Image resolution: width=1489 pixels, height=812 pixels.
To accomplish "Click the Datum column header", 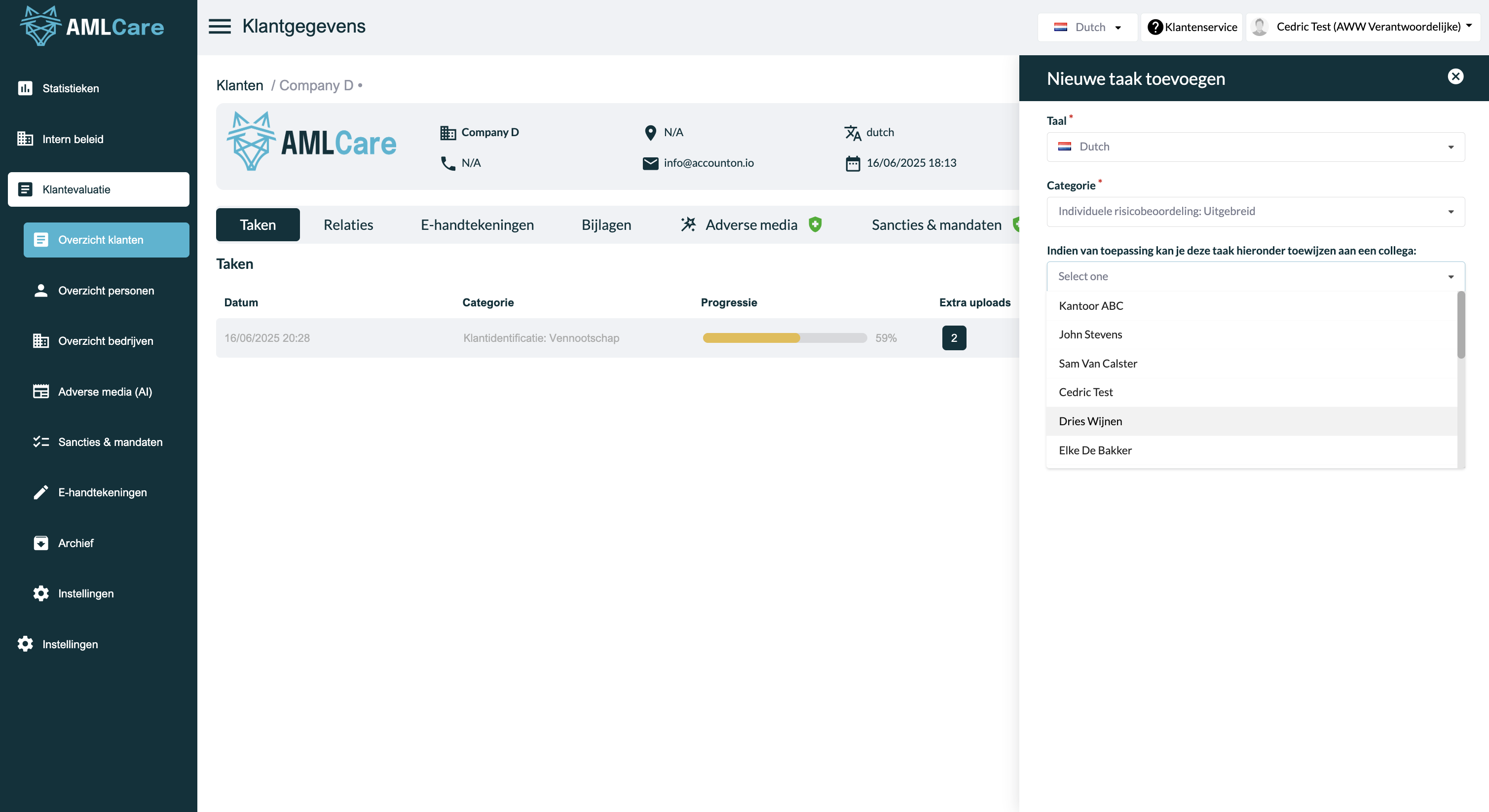I will [x=241, y=302].
